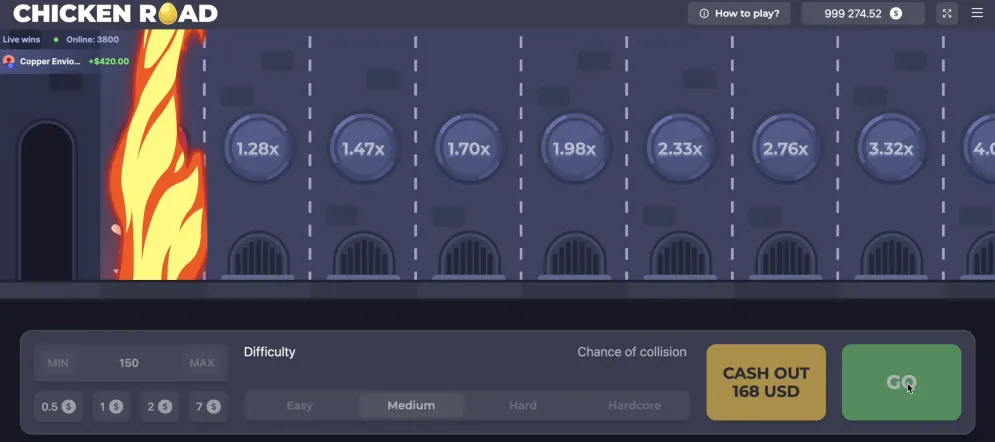Toggle fullscreen mode icon

(947, 13)
